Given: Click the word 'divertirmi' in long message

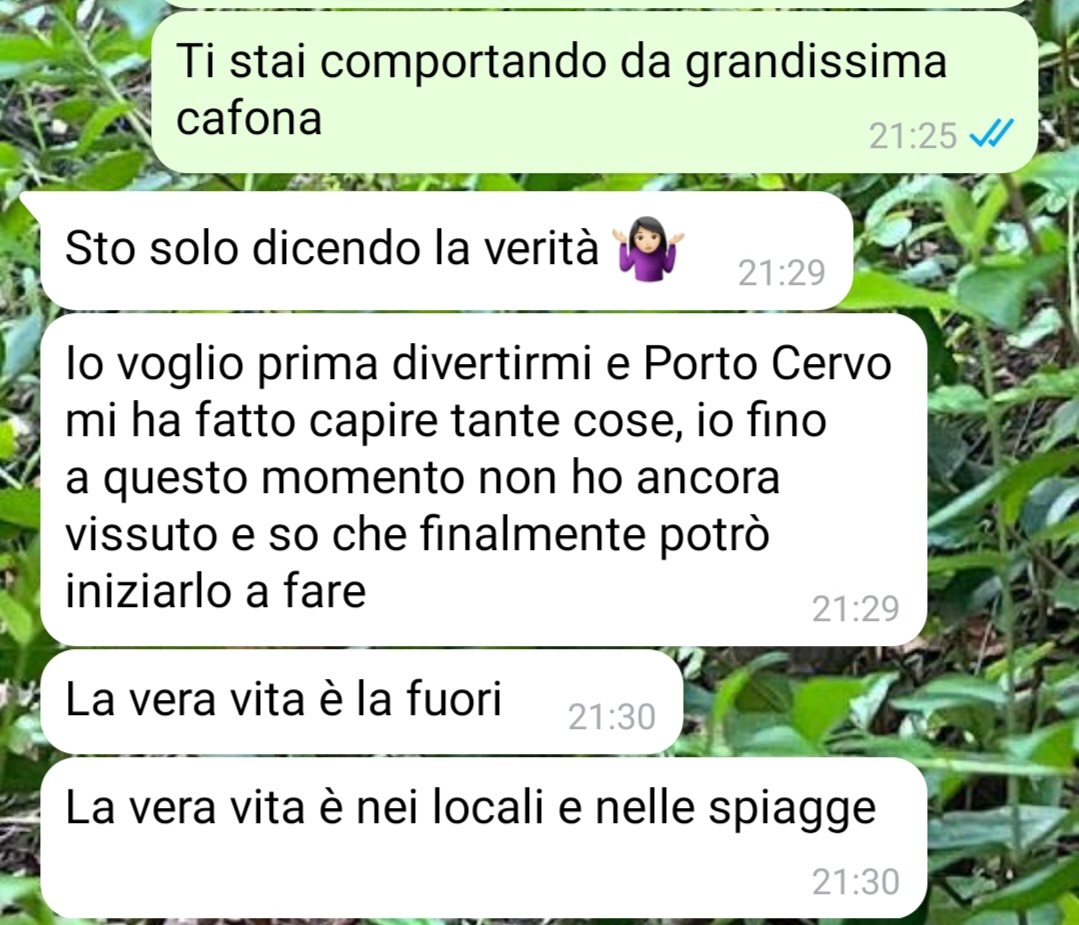Looking at the screenshot, I should (492, 363).
